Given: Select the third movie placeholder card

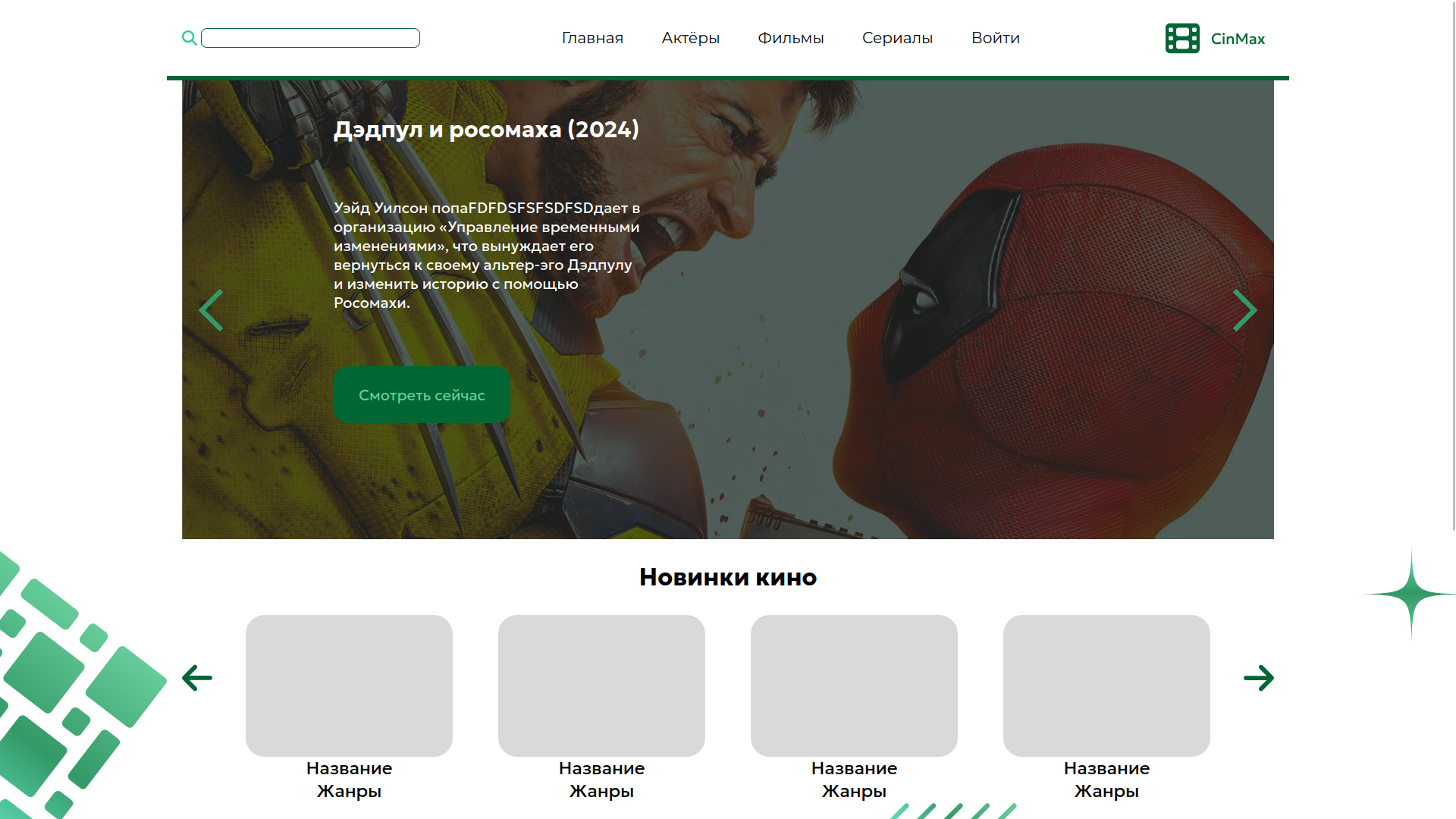Looking at the screenshot, I should click(x=854, y=685).
